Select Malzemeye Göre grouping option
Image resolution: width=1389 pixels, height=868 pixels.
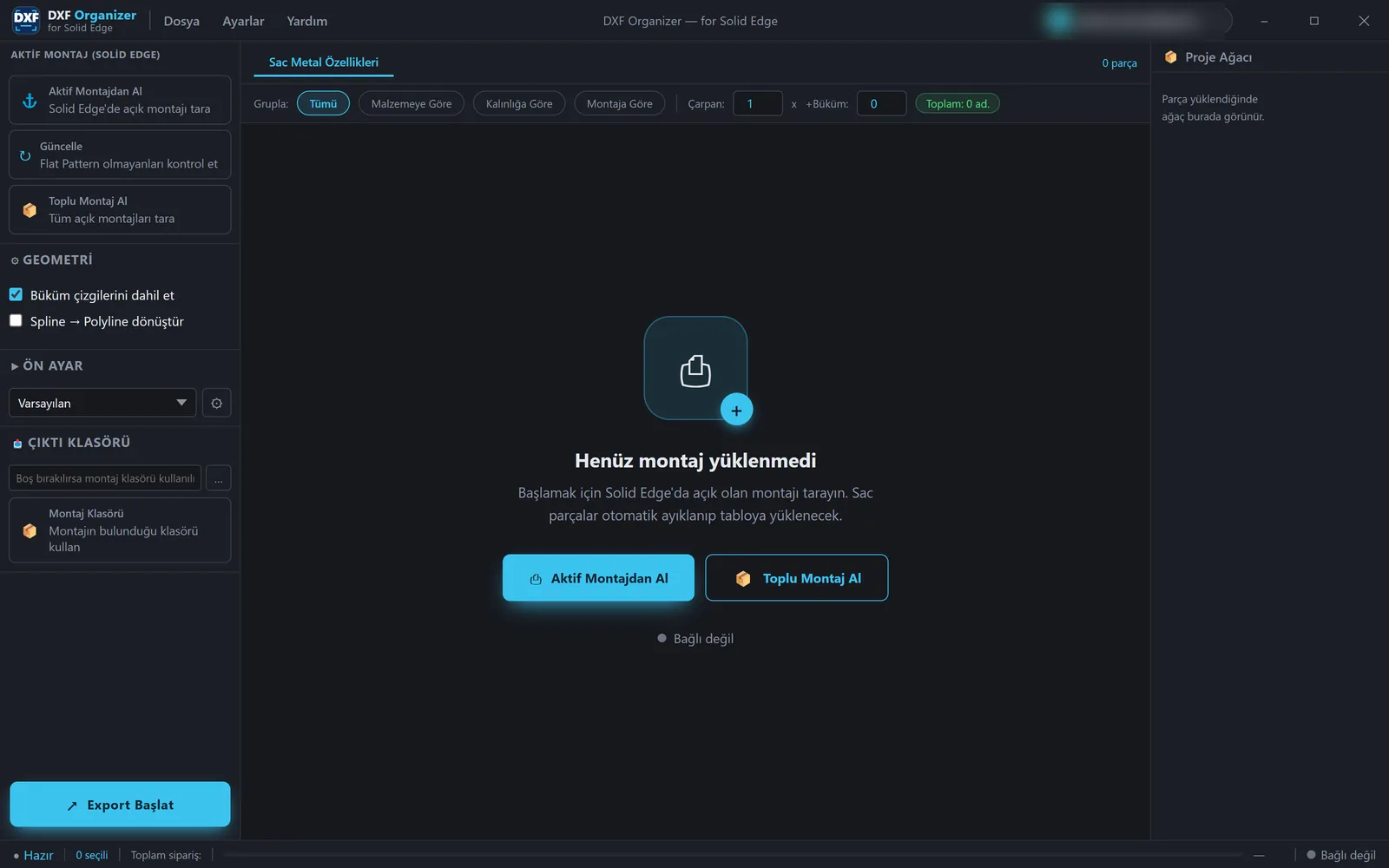(x=411, y=103)
